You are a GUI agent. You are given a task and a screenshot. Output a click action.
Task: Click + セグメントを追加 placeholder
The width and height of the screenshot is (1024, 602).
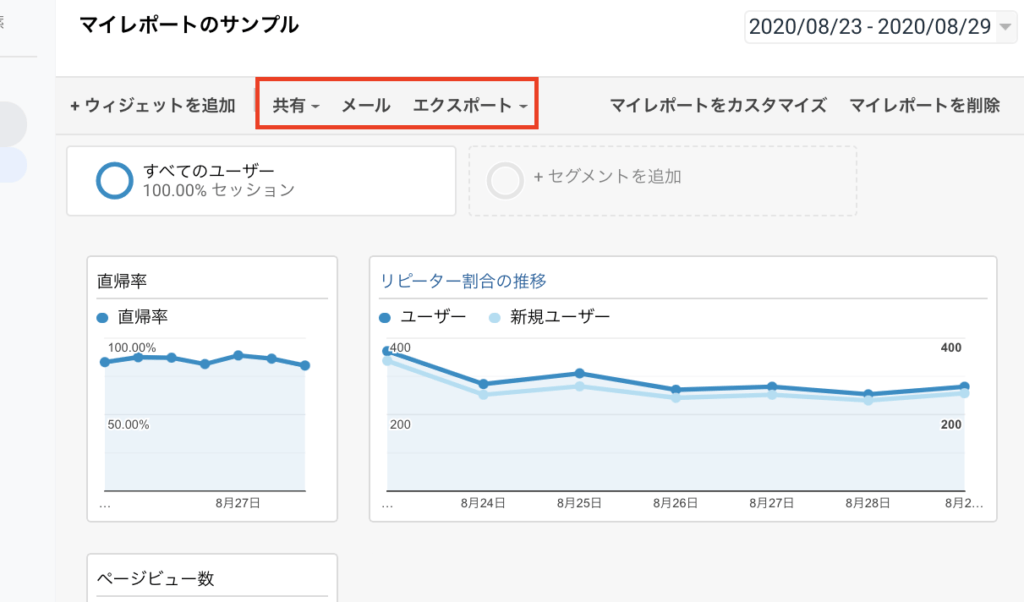tap(662, 181)
